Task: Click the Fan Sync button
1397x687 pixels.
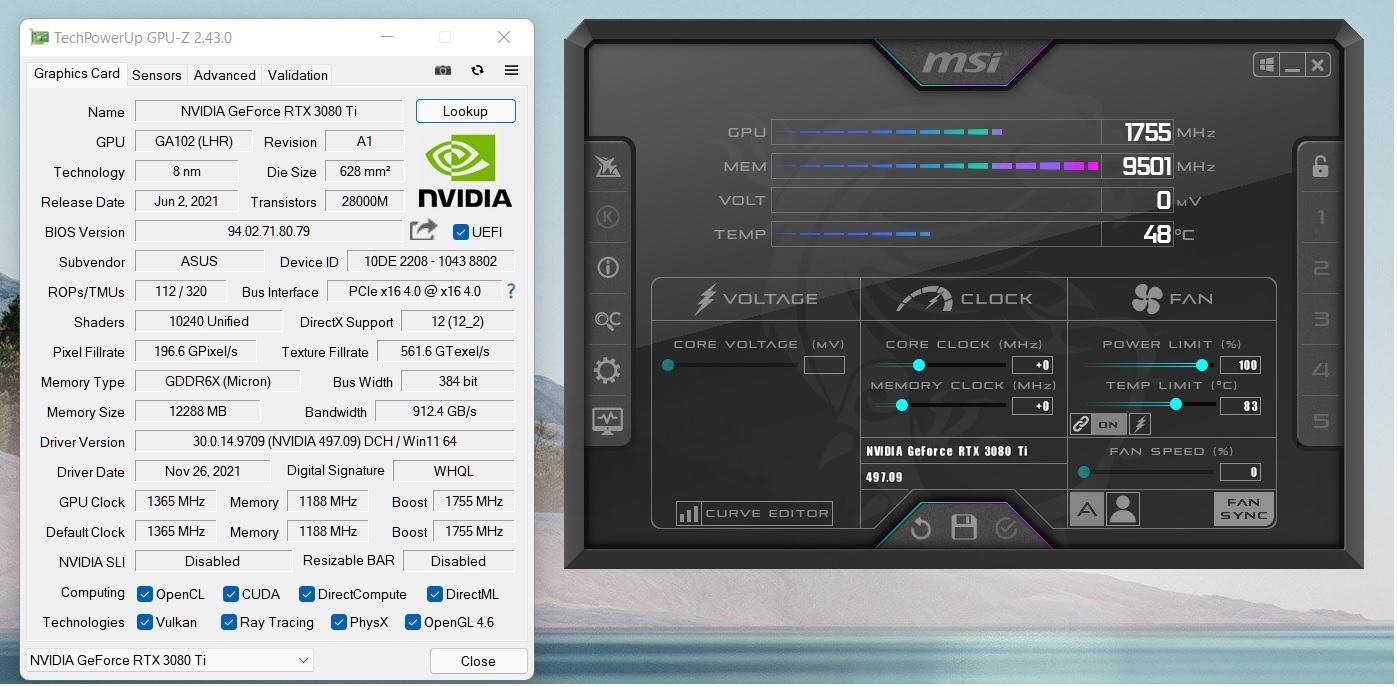Action: pyautogui.click(x=1243, y=509)
